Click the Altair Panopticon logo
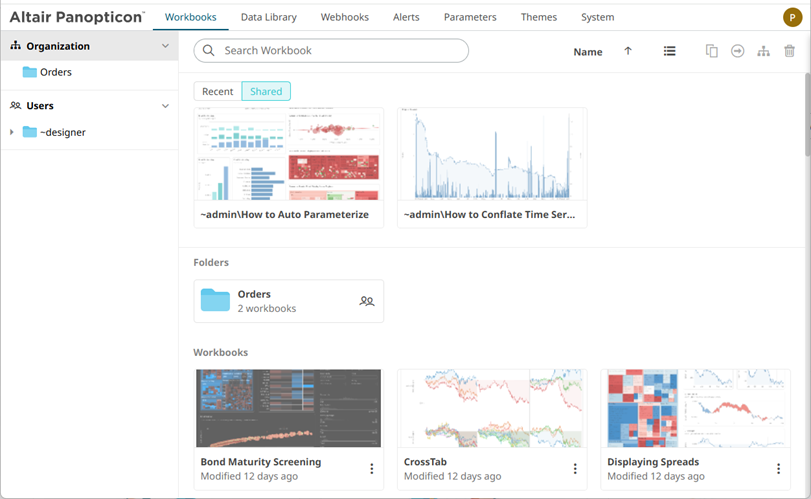Viewport: 811px width, 499px height. pos(77,17)
